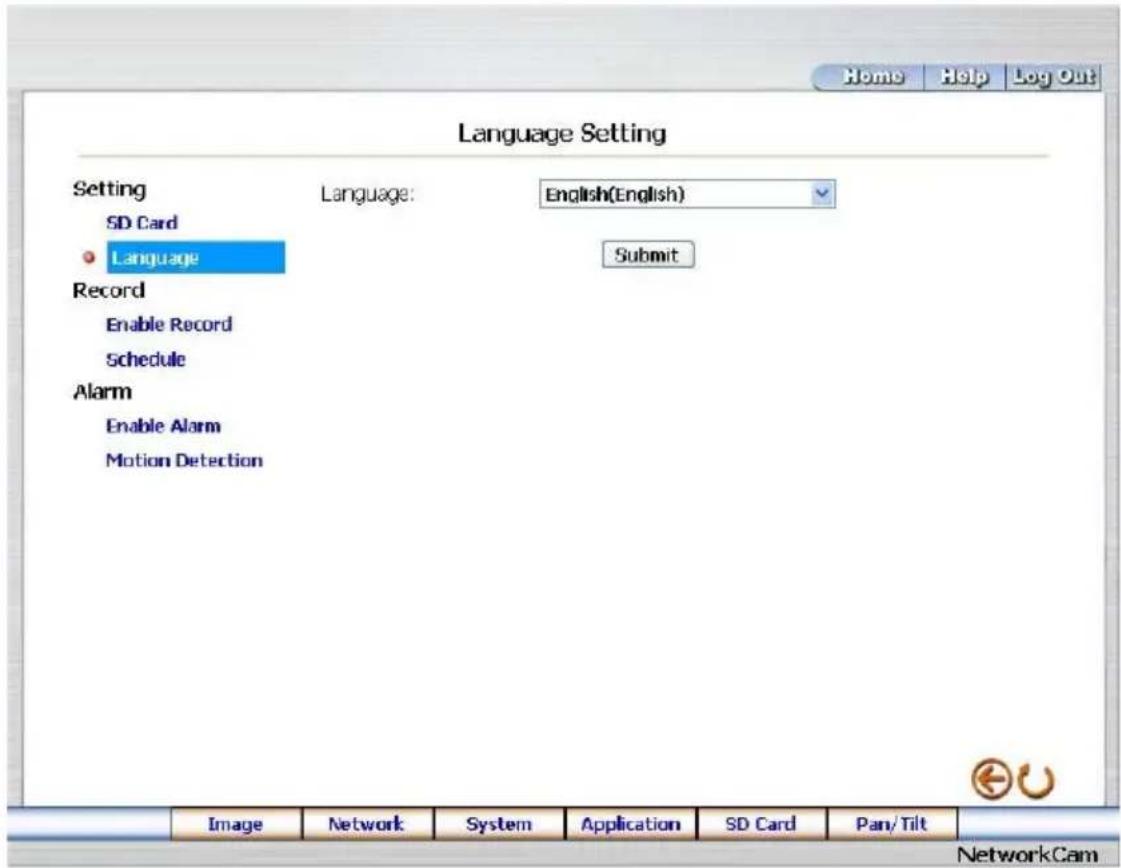1121x868 pixels.
Task: Log Out of the camera
Action: [x=1053, y=76]
